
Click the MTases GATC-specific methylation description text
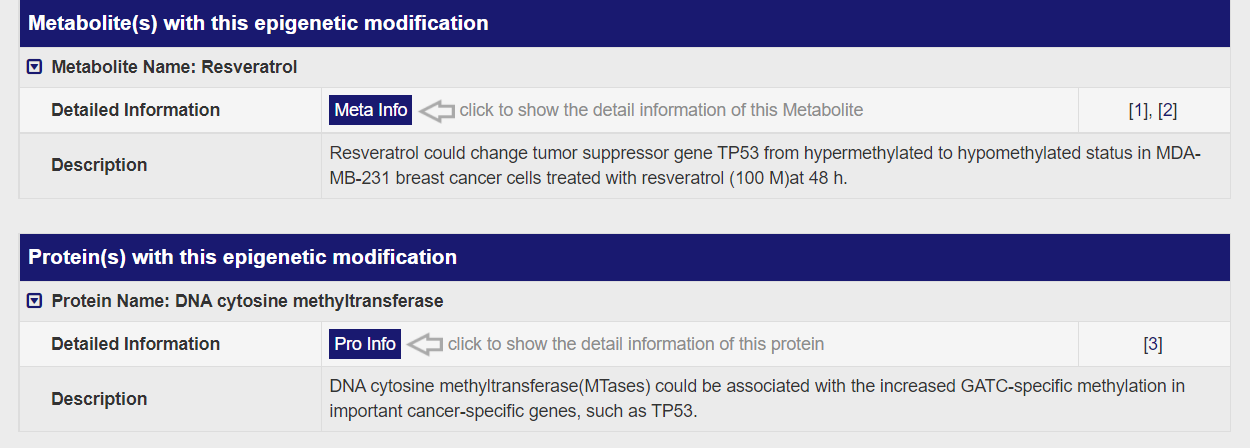756,398
